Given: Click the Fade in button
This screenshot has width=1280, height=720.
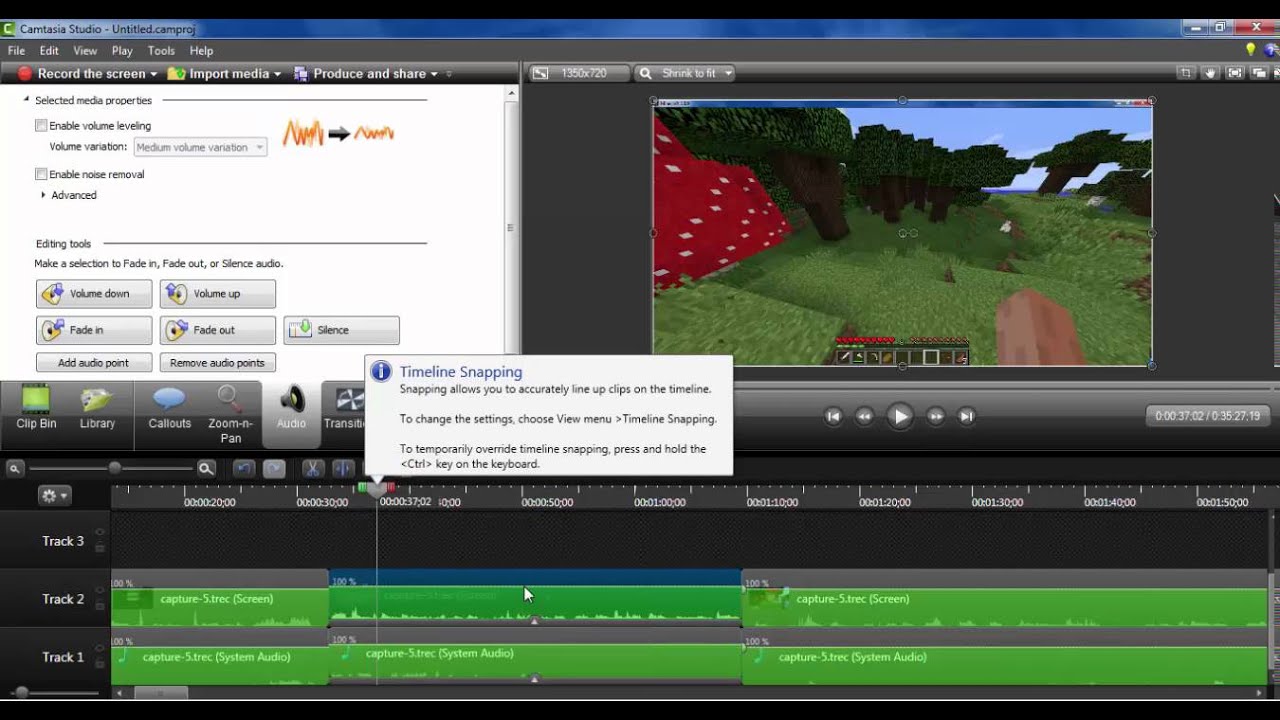Looking at the screenshot, I should [94, 330].
